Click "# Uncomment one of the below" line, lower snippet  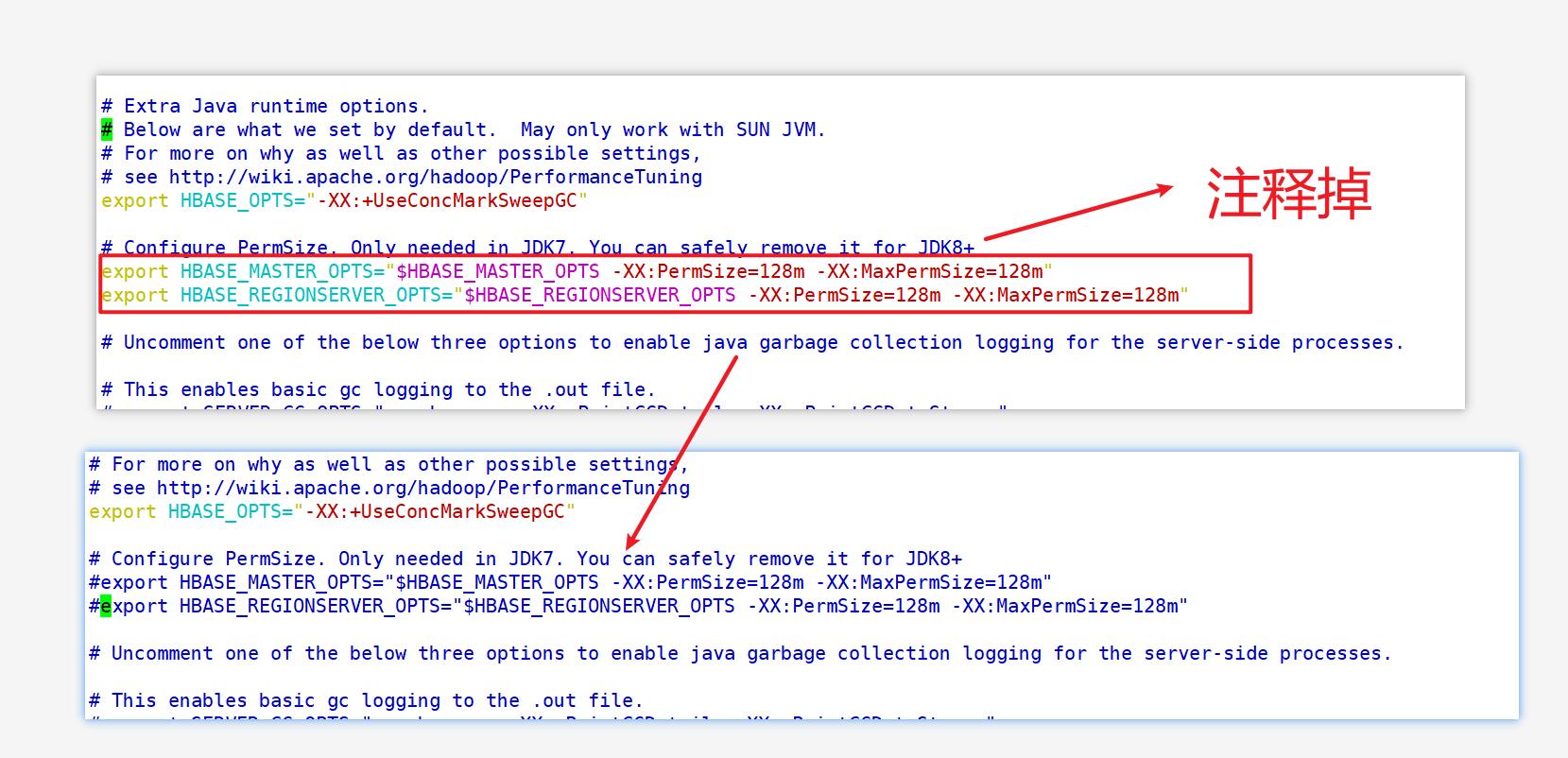point(740,653)
